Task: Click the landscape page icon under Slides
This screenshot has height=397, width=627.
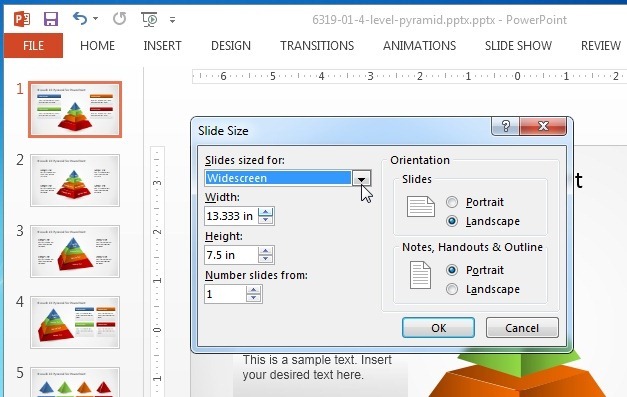Action: [421, 206]
